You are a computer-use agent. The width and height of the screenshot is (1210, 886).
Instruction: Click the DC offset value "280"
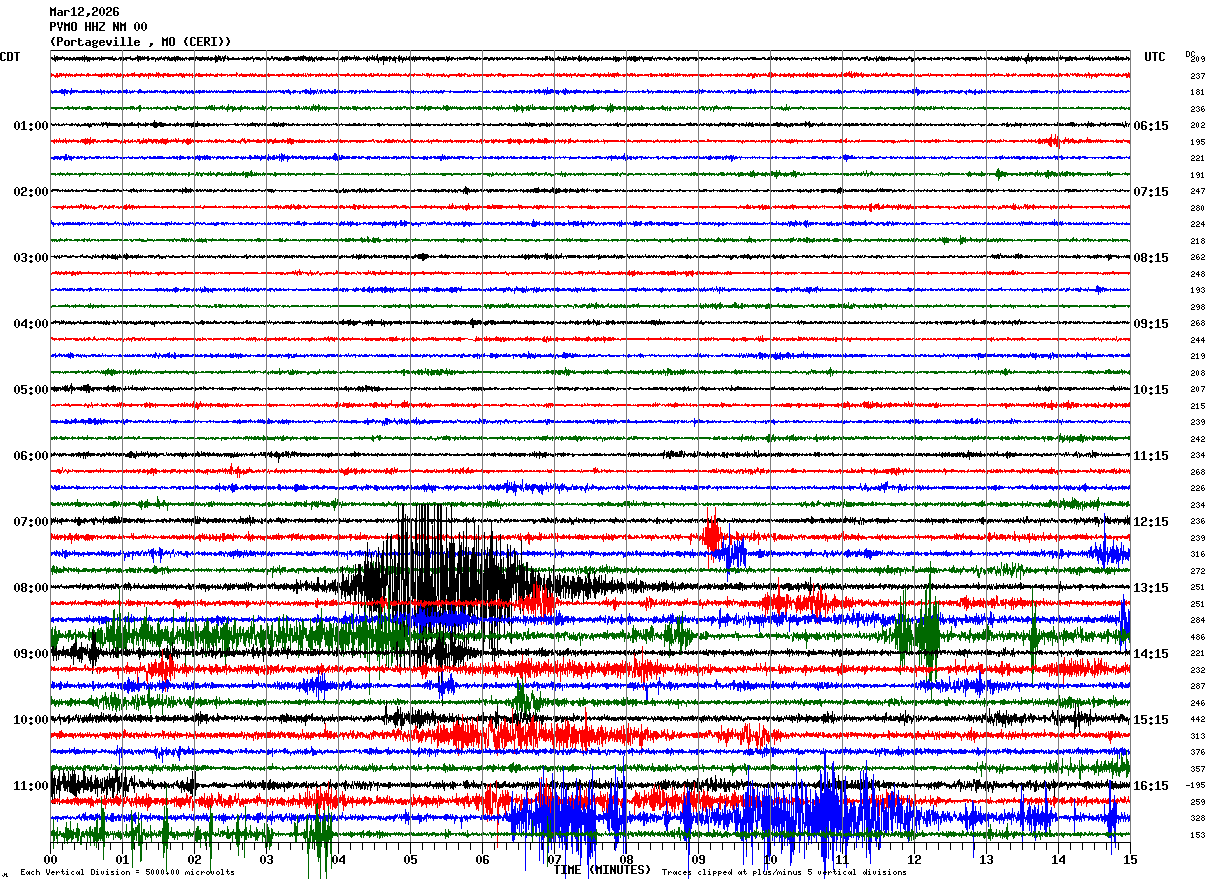(1197, 208)
